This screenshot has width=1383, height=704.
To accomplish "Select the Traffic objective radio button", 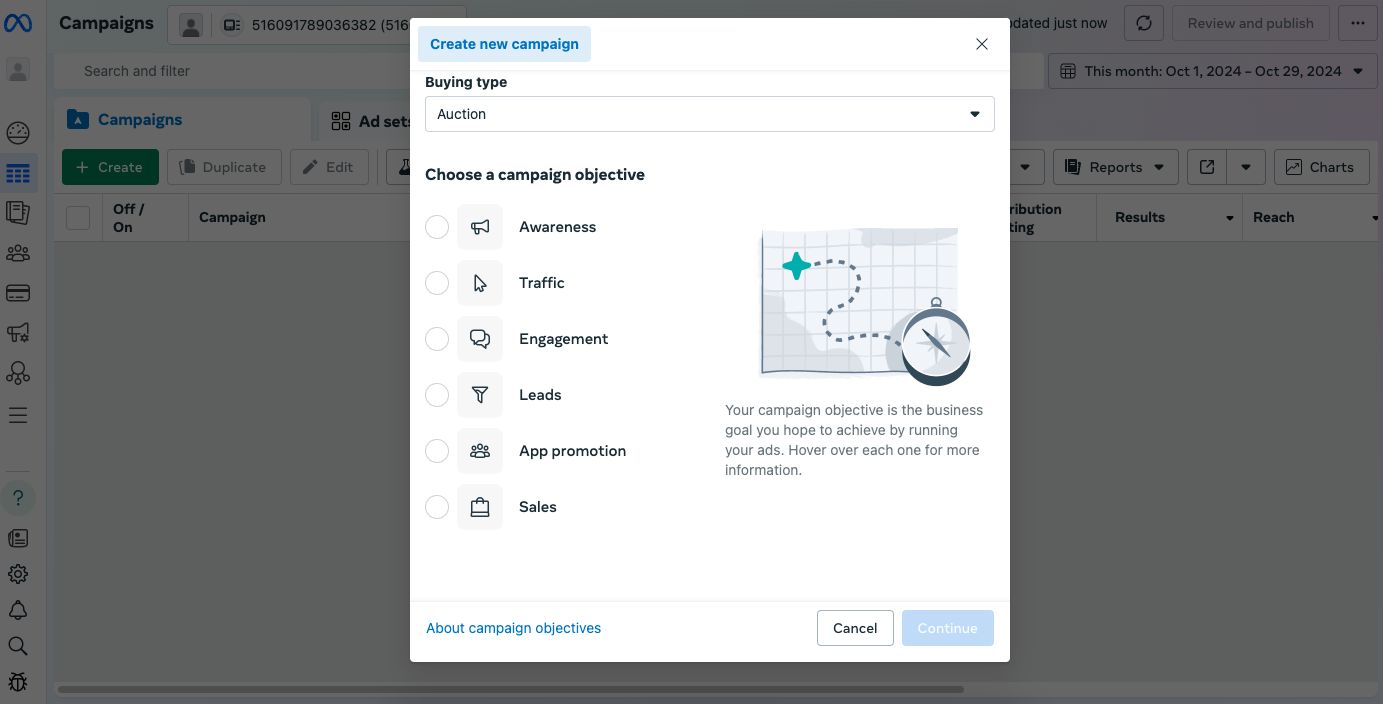I will [x=437, y=283].
